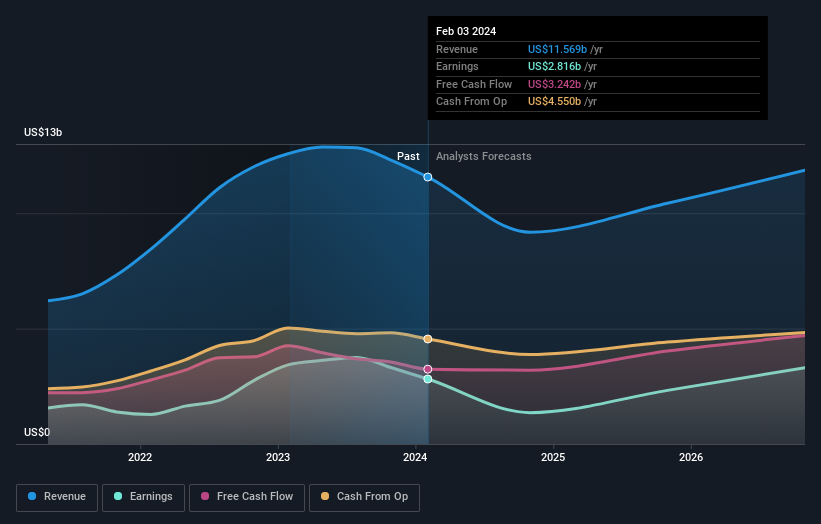Select the Free Cash Flow data point marker

428,370
